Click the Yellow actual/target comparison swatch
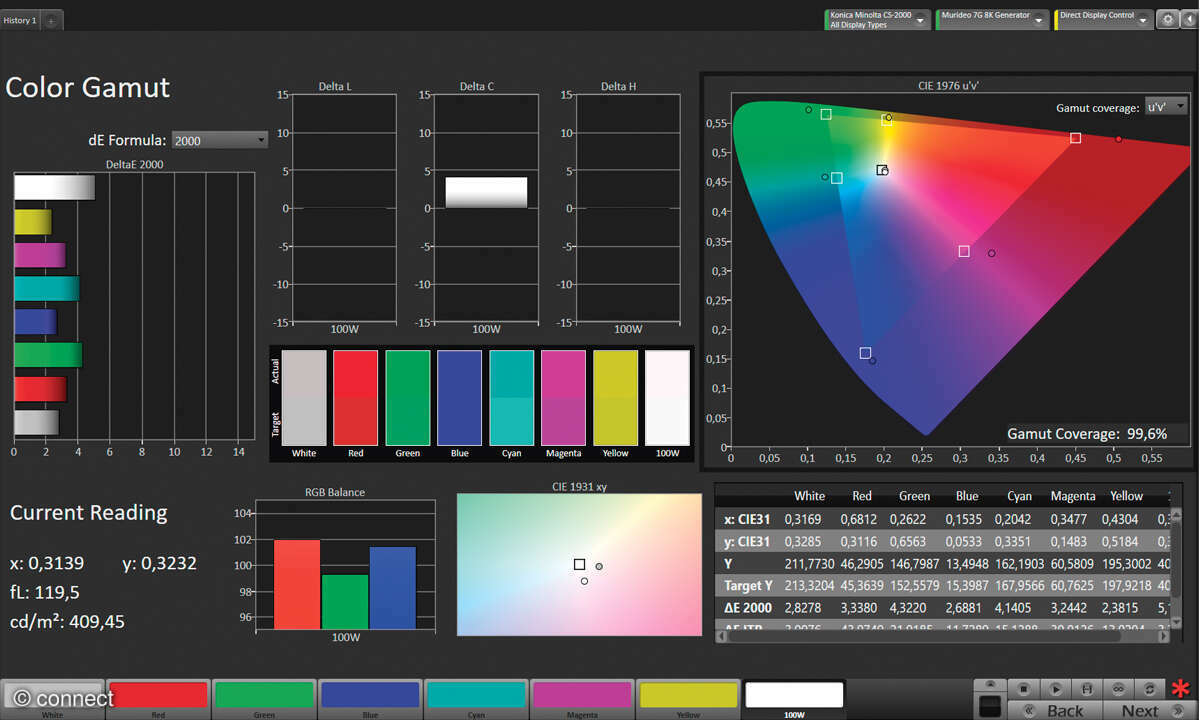 [616, 397]
